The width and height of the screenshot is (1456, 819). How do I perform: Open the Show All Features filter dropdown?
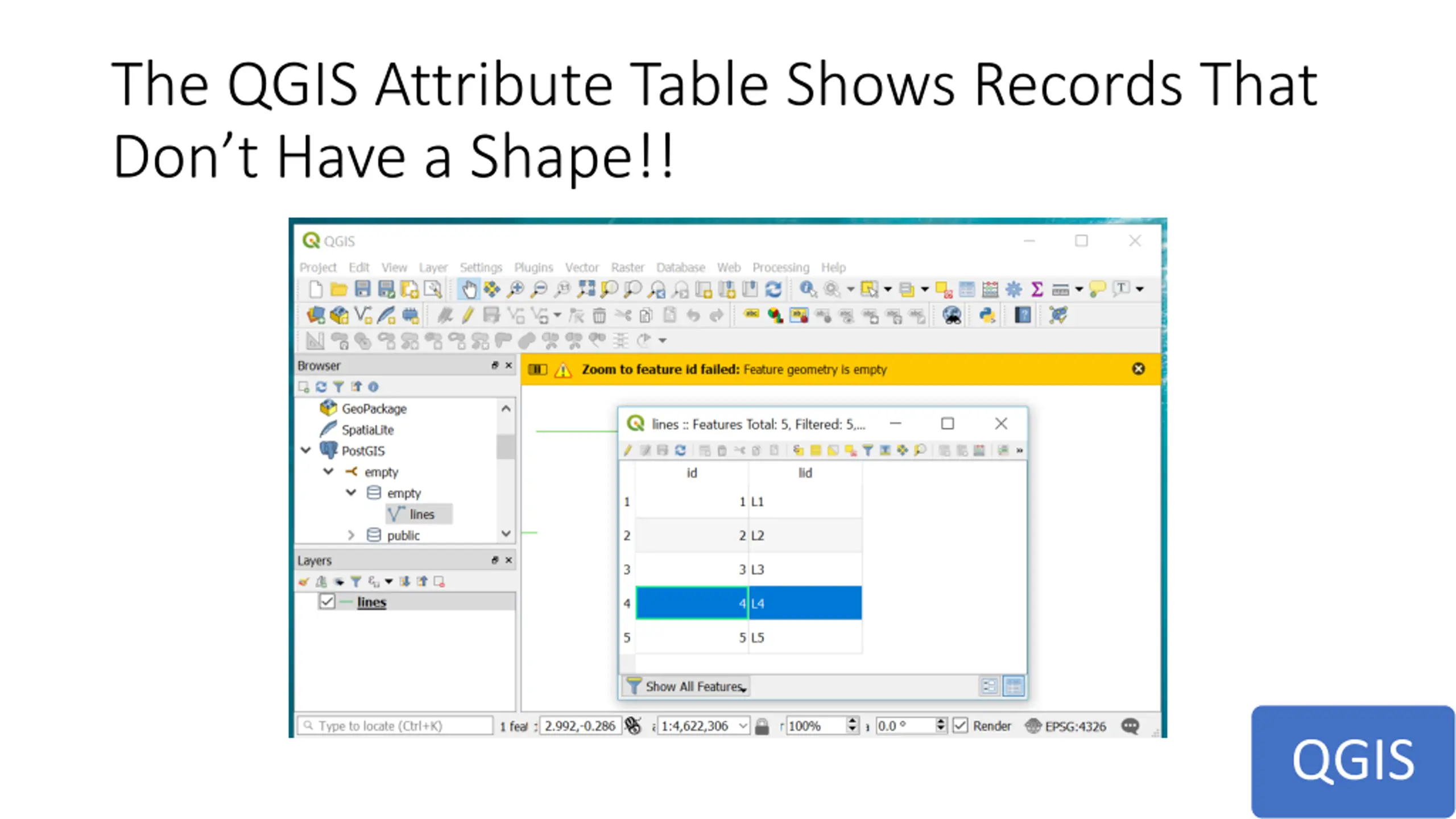686,686
